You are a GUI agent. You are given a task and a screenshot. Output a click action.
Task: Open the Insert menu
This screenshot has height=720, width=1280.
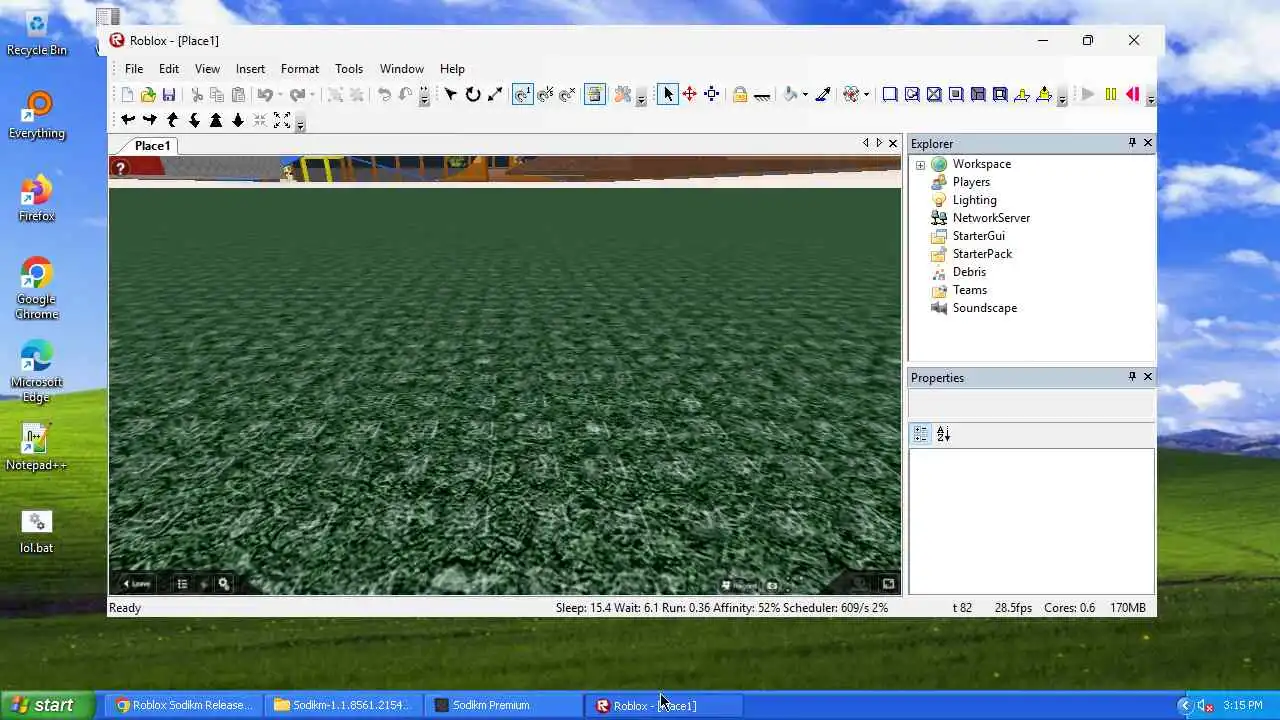(x=250, y=68)
